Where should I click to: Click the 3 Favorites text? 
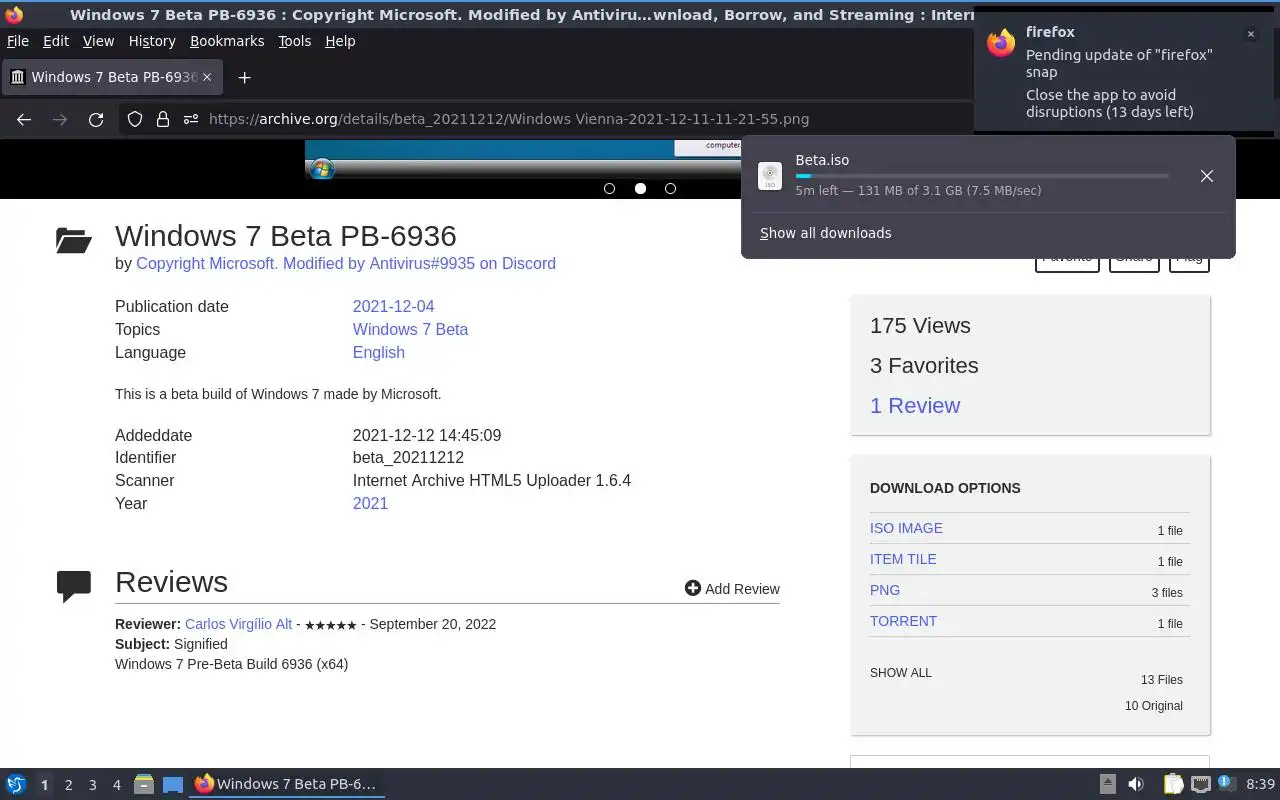click(924, 366)
